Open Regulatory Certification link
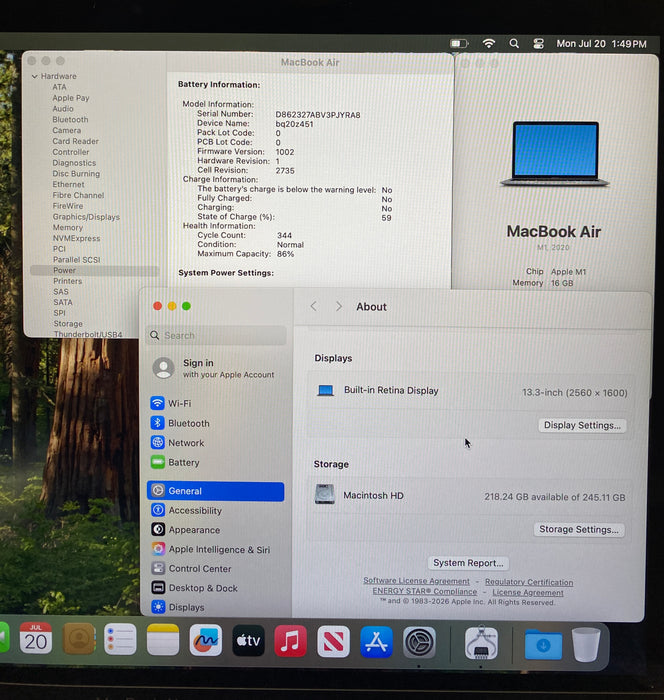The image size is (664, 700). tap(529, 582)
